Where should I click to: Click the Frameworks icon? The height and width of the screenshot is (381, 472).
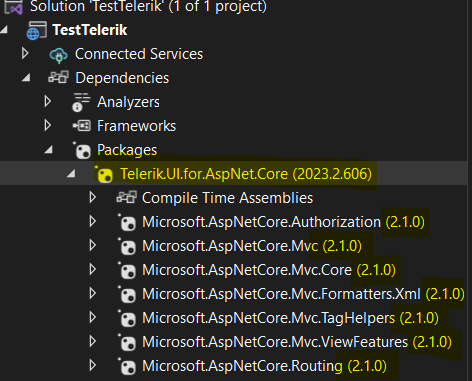click(x=82, y=126)
